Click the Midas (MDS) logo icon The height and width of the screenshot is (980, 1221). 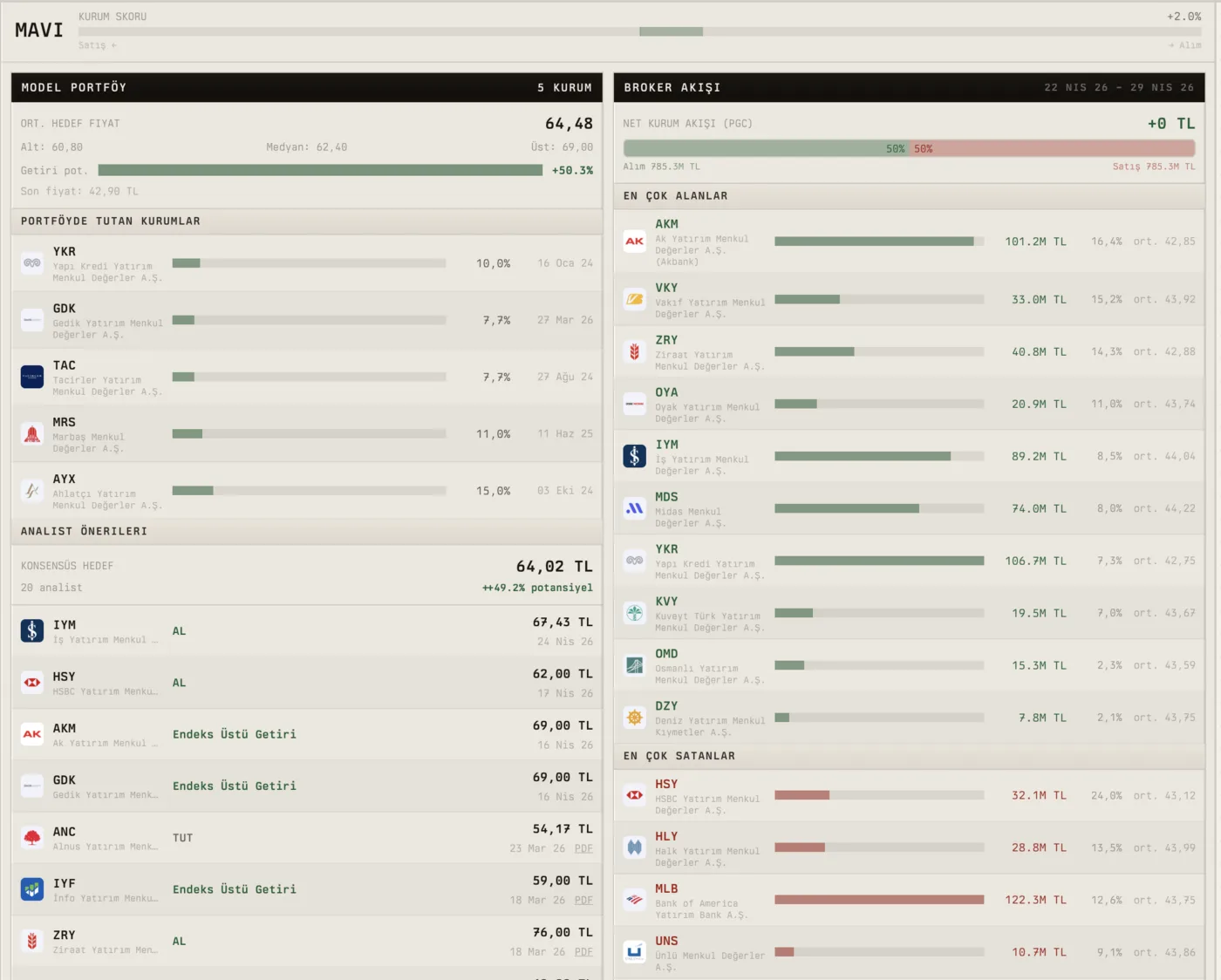pyautogui.click(x=635, y=508)
